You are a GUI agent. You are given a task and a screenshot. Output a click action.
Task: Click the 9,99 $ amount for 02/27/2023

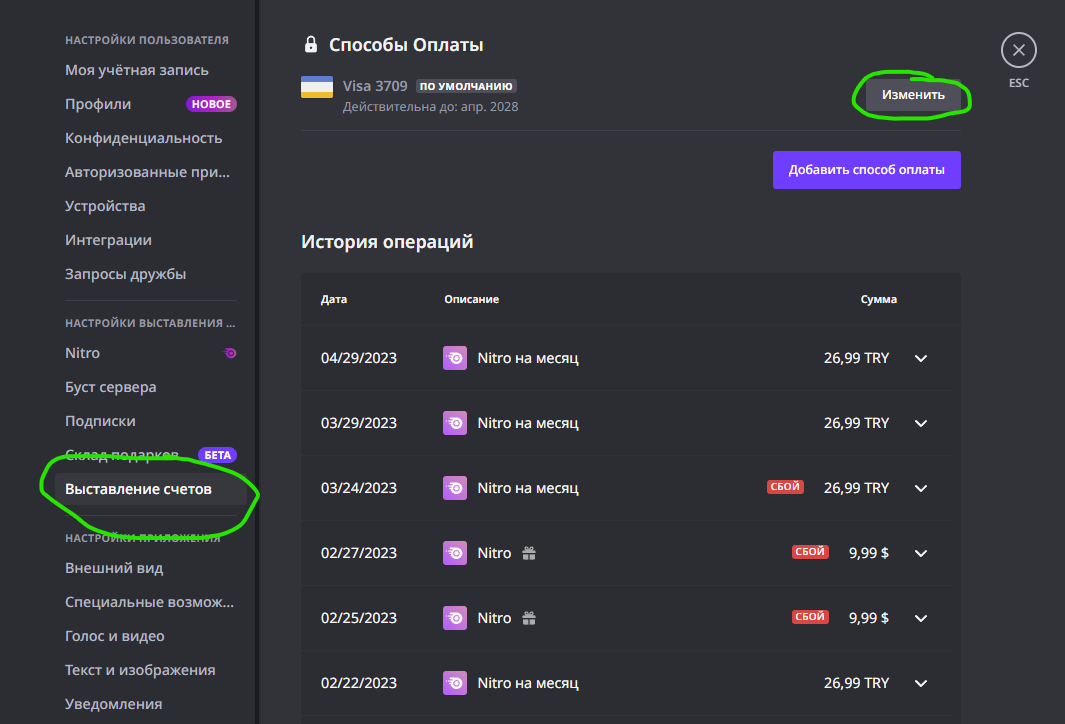click(869, 553)
